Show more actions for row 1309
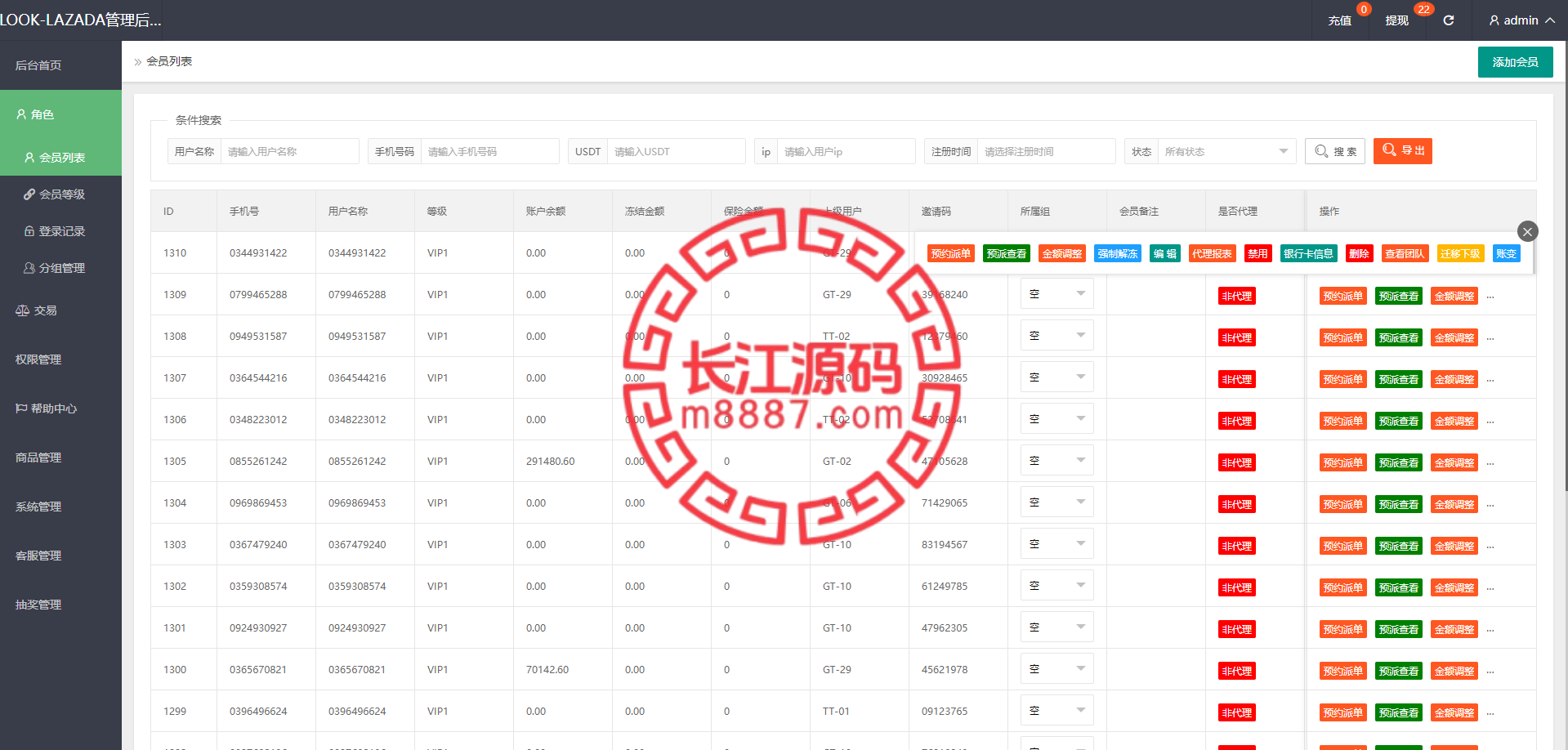This screenshot has height=750, width=1568. [x=1490, y=297]
